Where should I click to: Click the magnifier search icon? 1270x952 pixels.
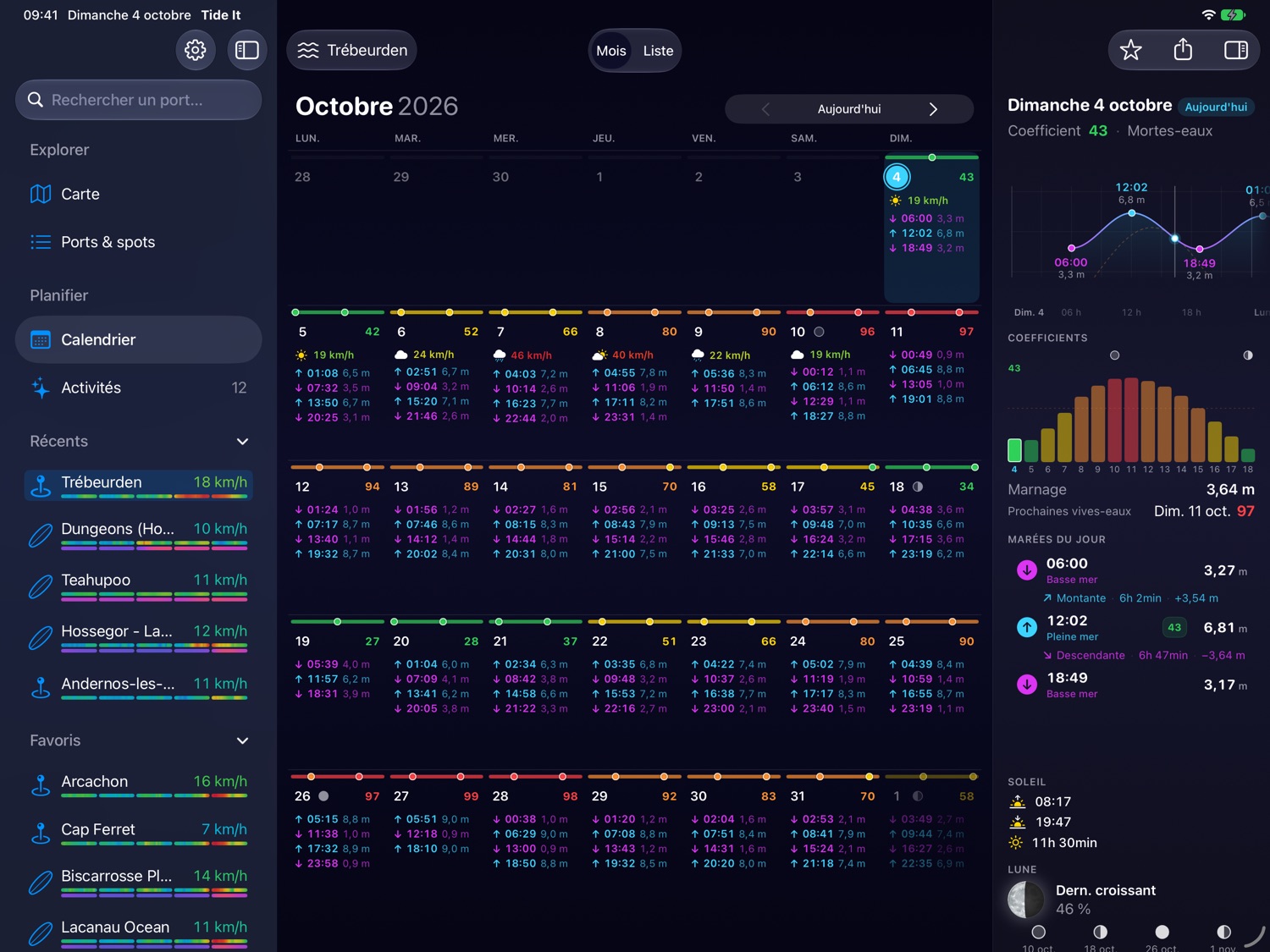[36, 100]
